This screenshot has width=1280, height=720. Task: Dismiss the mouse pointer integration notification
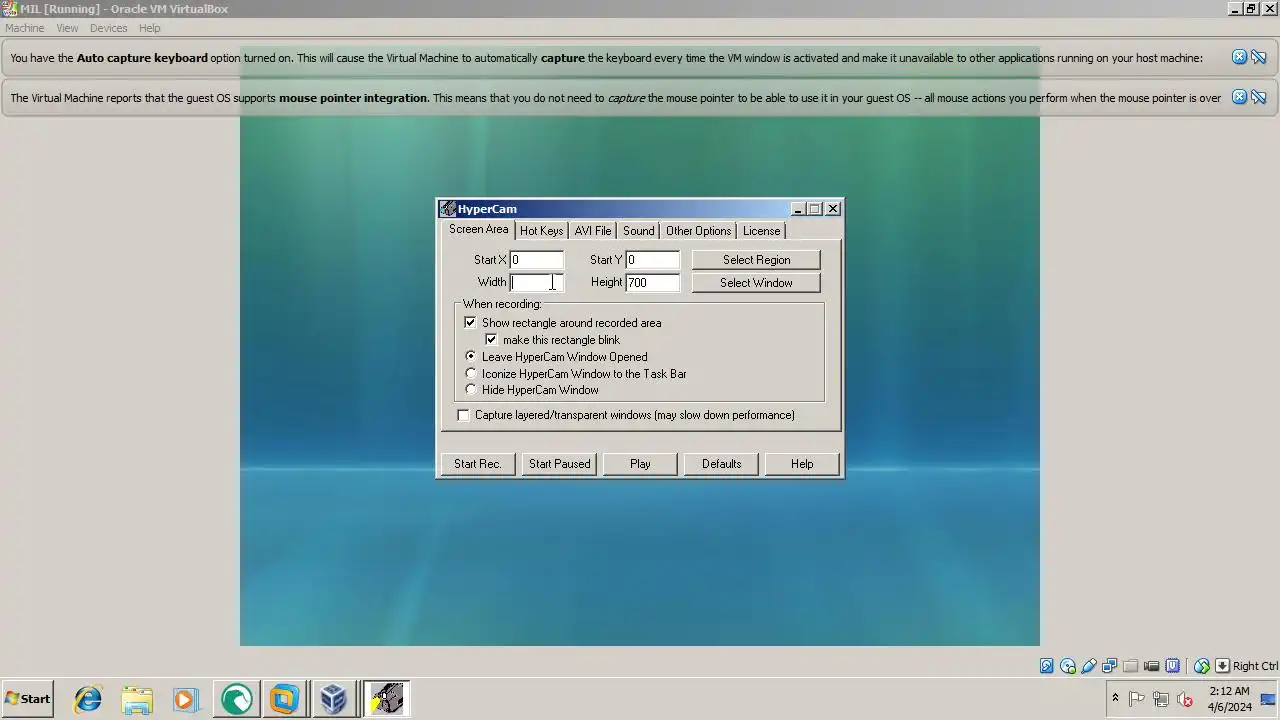(x=1239, y=97)
